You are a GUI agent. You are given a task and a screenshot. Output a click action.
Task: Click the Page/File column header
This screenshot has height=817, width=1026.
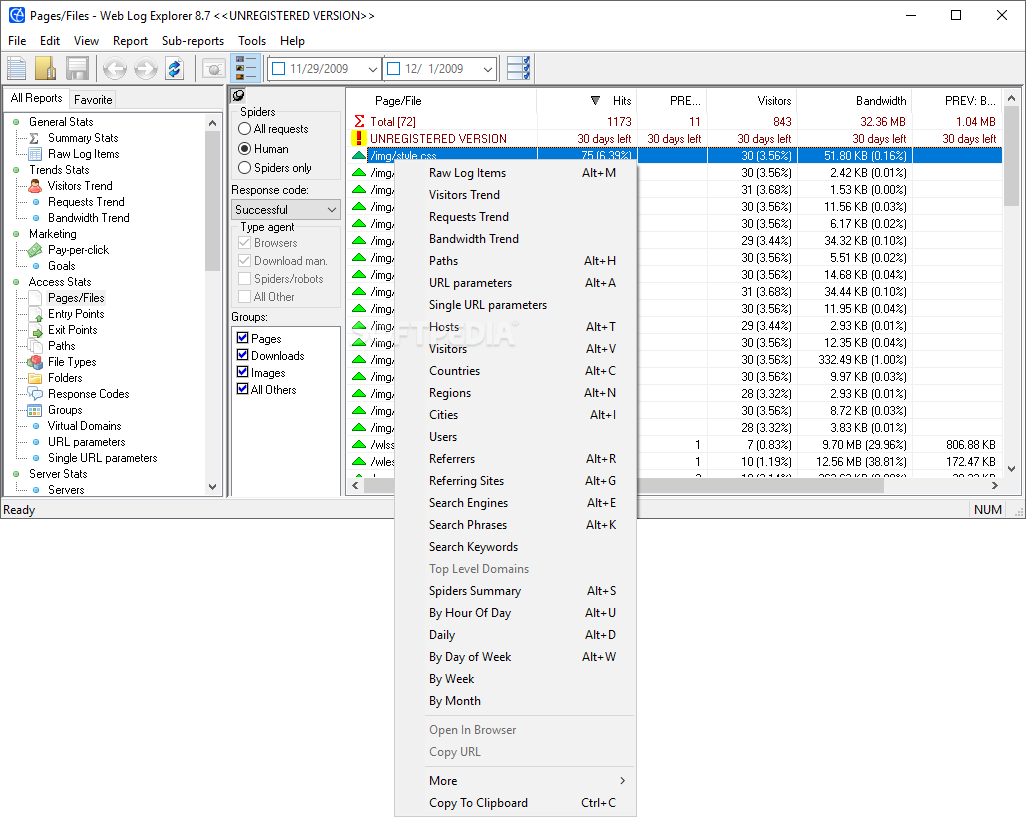point(442,101)
